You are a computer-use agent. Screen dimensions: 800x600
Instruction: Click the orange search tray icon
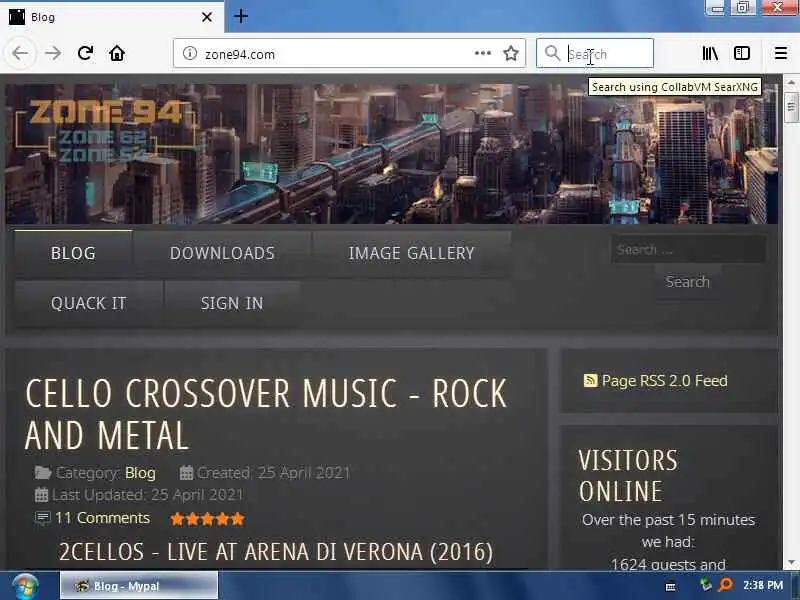(x=724, y=585)
